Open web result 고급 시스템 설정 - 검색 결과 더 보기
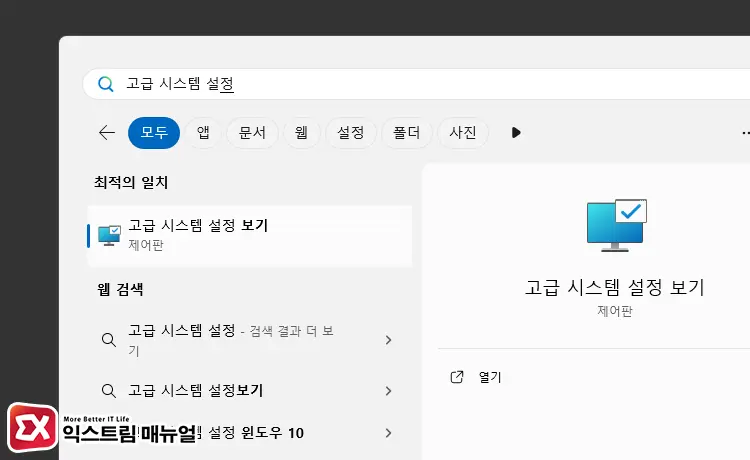 [250, 340]
